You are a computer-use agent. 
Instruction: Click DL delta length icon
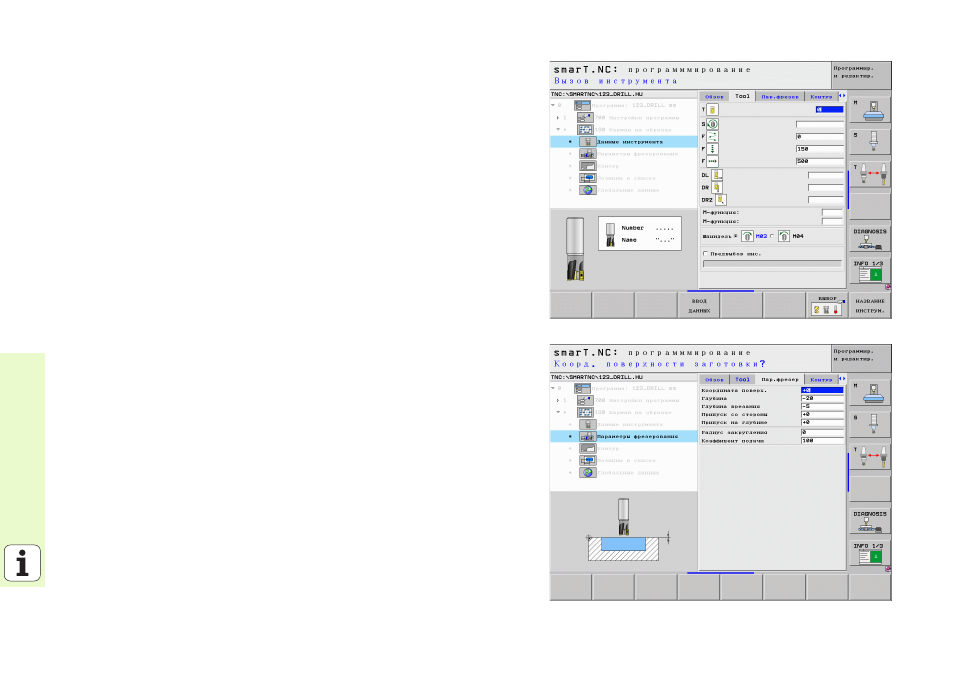717,175
